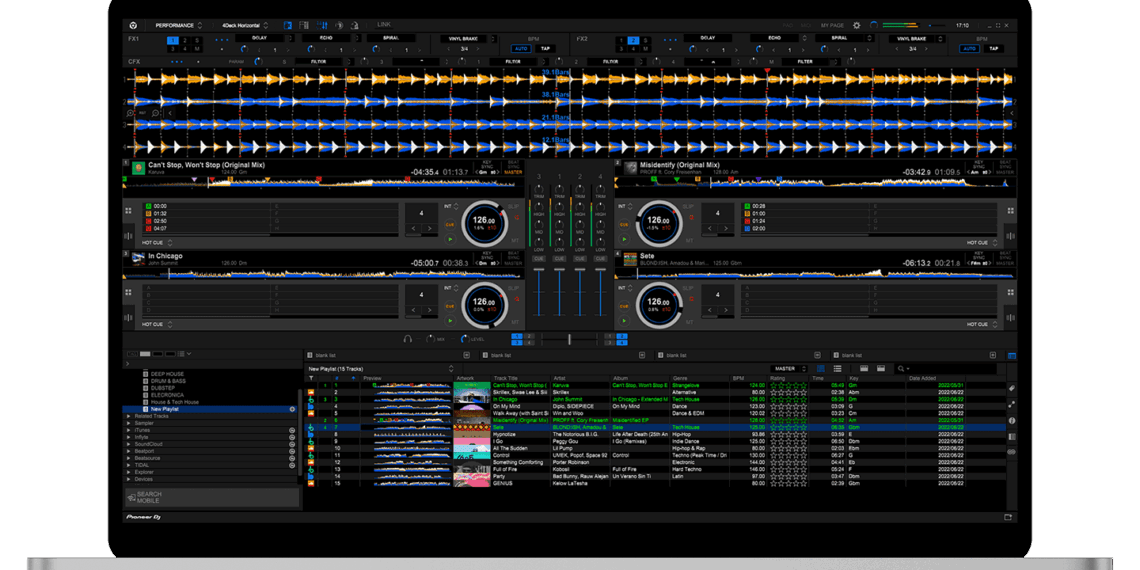Sort tracks by the BPM column header
Screen dimensions: 1140x570
click(x=738, y=378)
